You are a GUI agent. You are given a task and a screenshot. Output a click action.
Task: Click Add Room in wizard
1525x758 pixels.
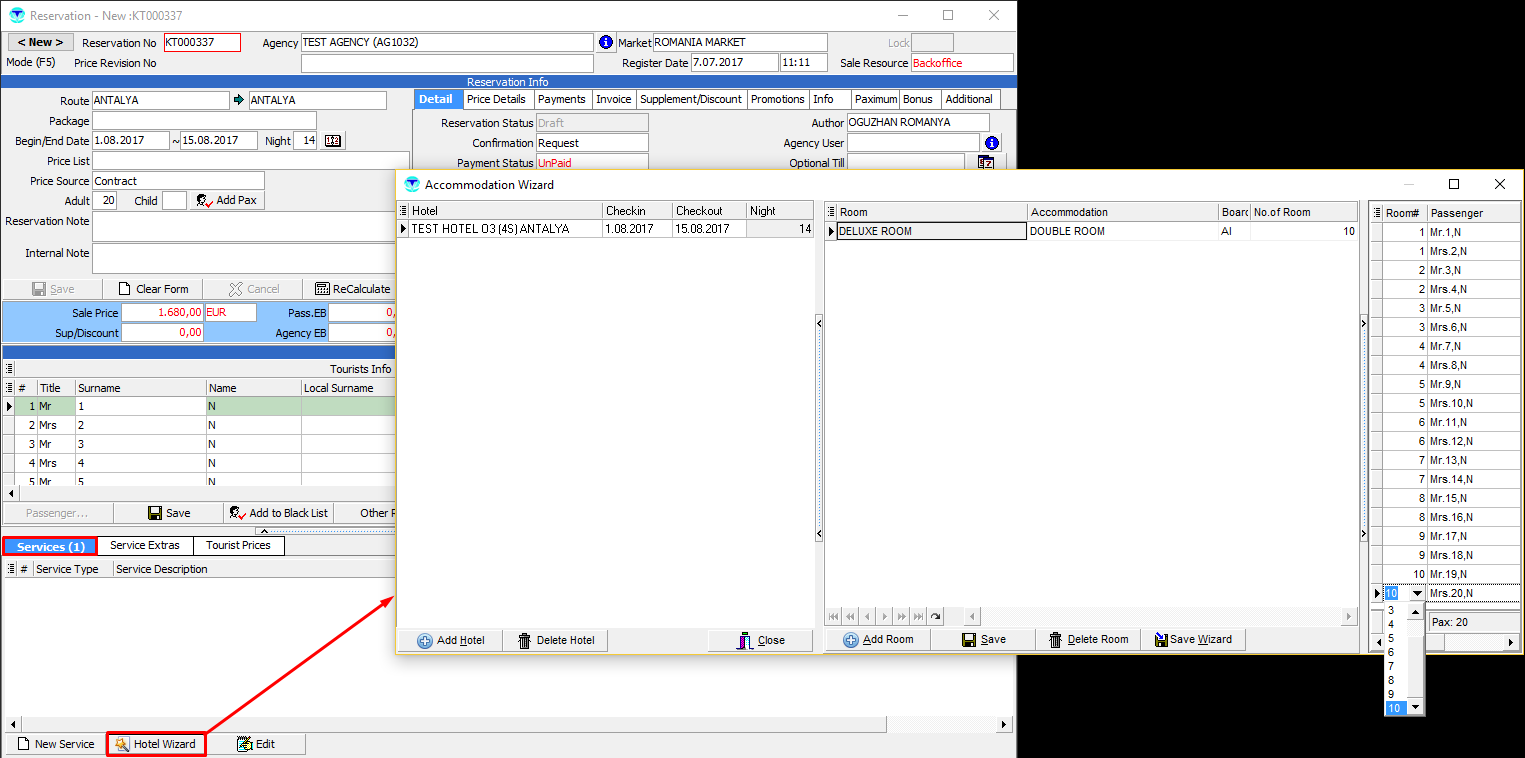877,639
